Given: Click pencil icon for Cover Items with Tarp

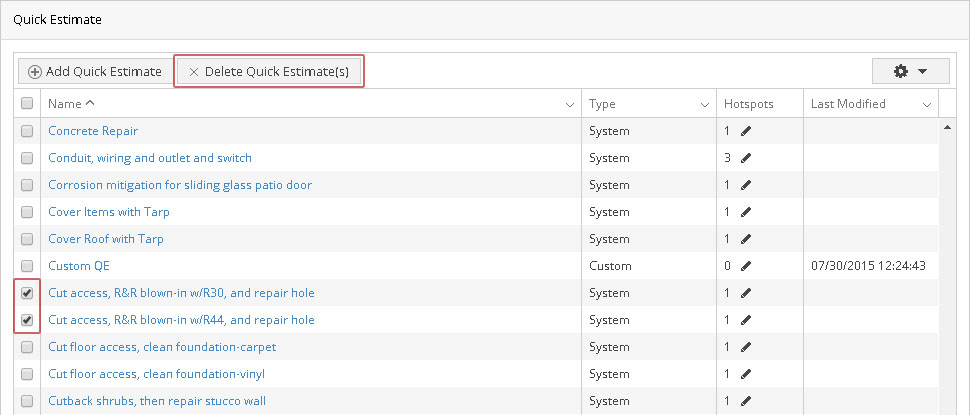Looking at the screenshot, I should (x=745, y=212).
